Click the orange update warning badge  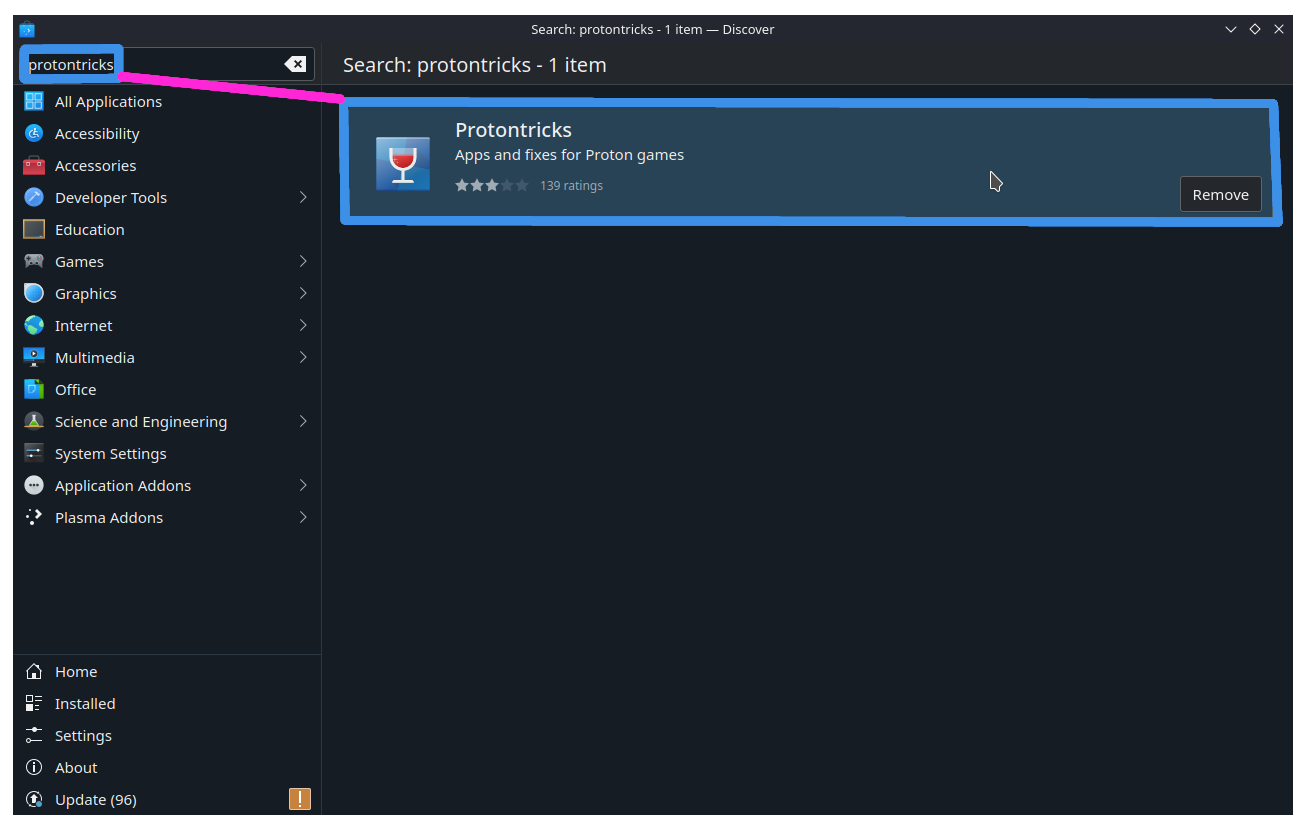(300, 799)
